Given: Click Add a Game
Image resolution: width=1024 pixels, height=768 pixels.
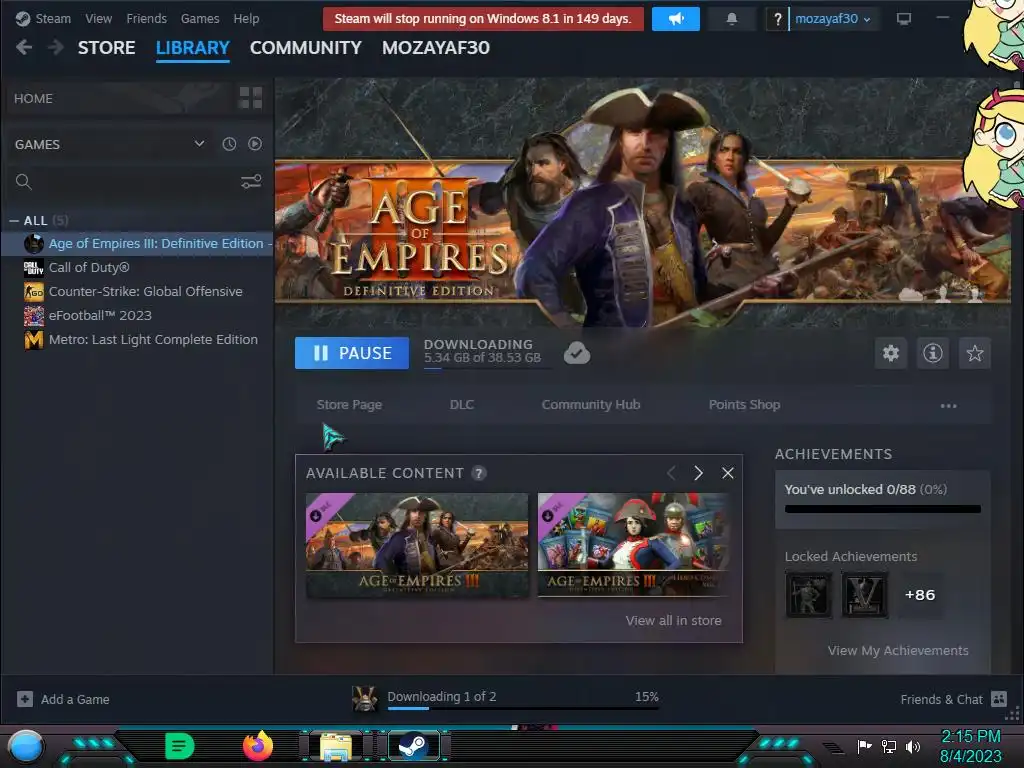Looking at the screenshot, I should (x=63, y=699).
